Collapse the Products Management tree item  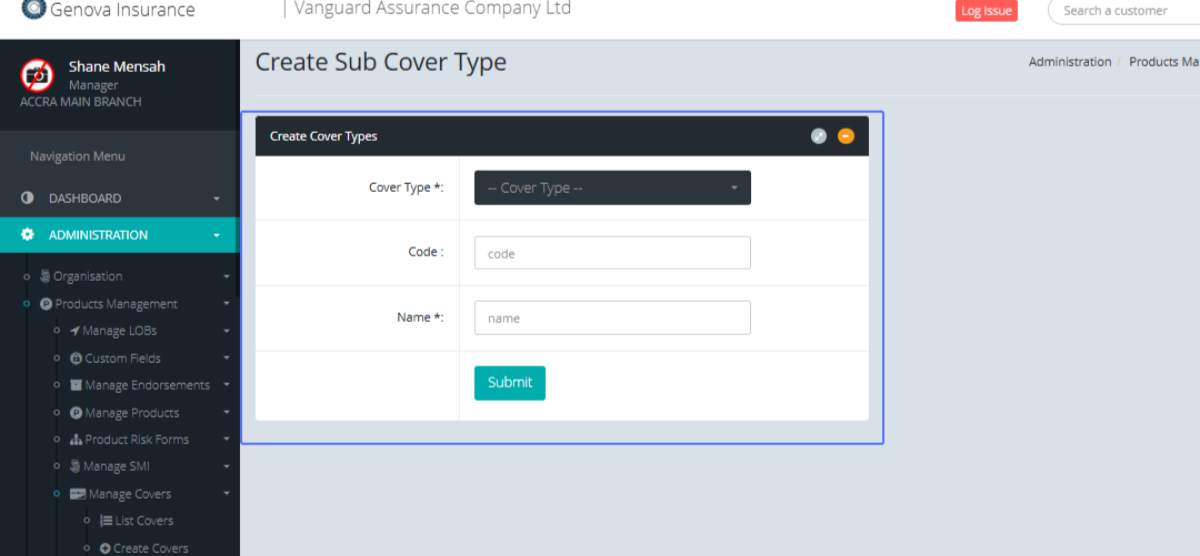(226, 304)
